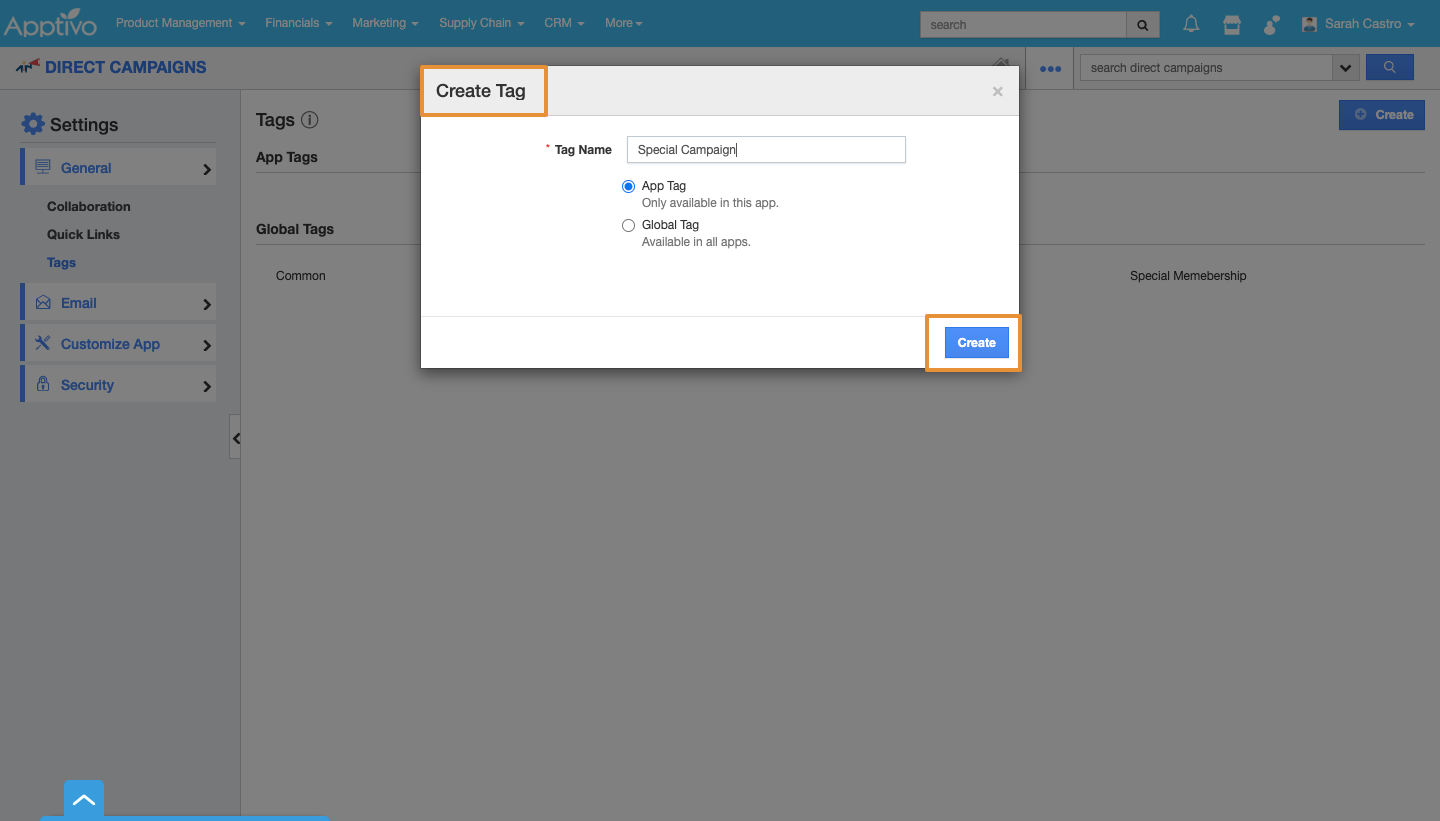Collapse the sidebar with the left chevron
The image size is (1440, 821).
pos(236,438)
